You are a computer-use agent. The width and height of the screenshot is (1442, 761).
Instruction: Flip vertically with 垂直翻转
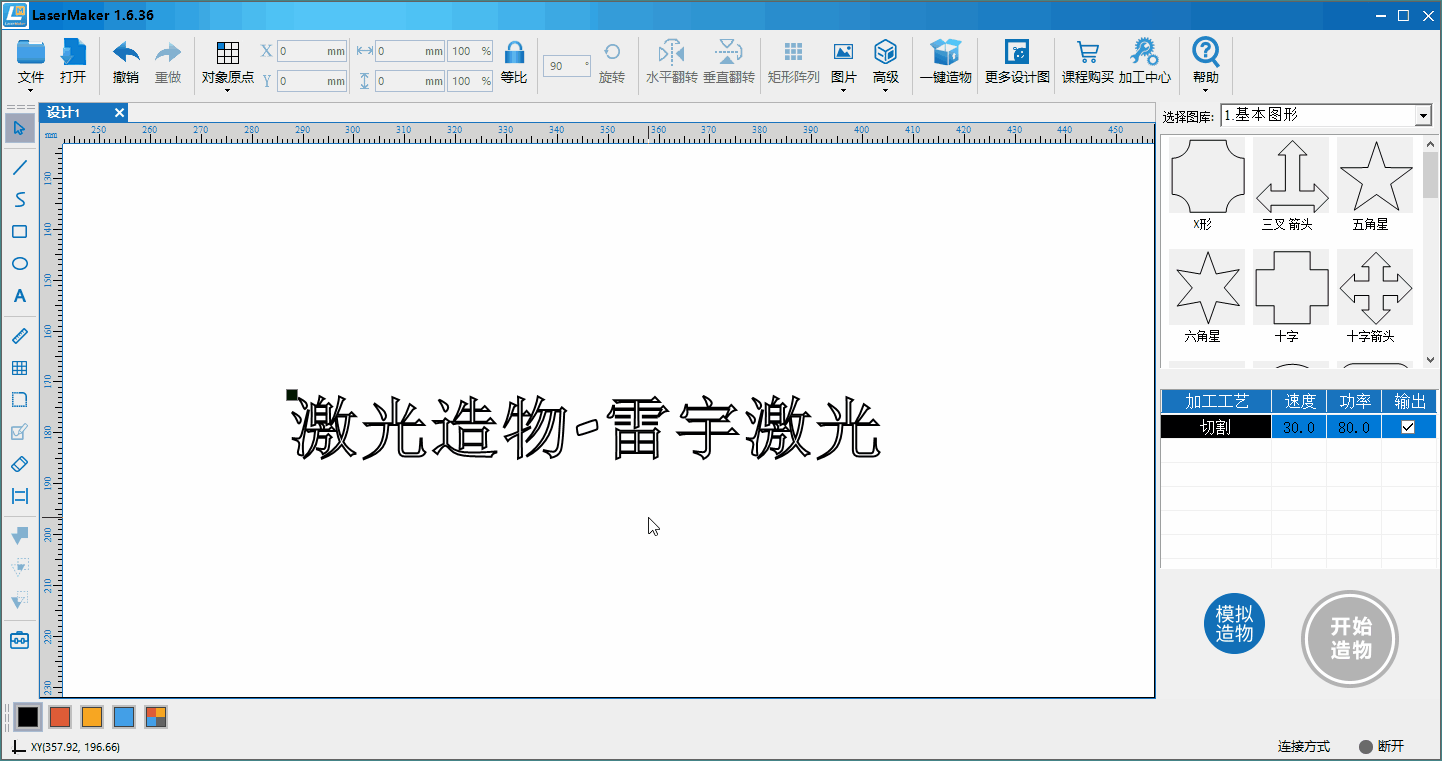point(729,53)
